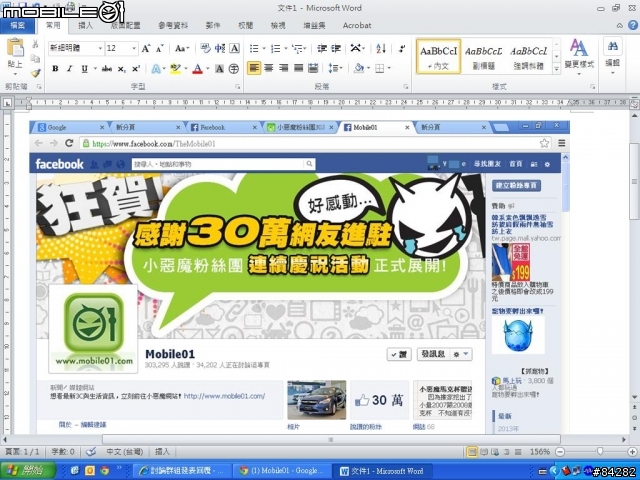Image resolution: width=640 pixels, height=480 pixels.
Task: Click the Numbering list icon
Action: [x=276, y=49]
